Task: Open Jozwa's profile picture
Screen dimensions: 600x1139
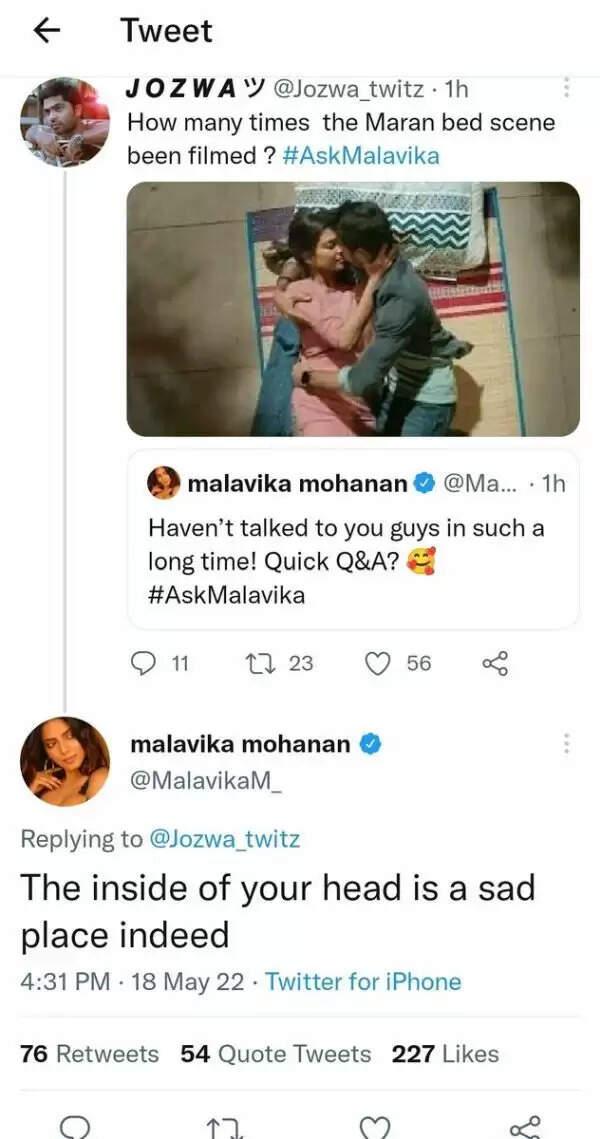Action: [65, 120]
